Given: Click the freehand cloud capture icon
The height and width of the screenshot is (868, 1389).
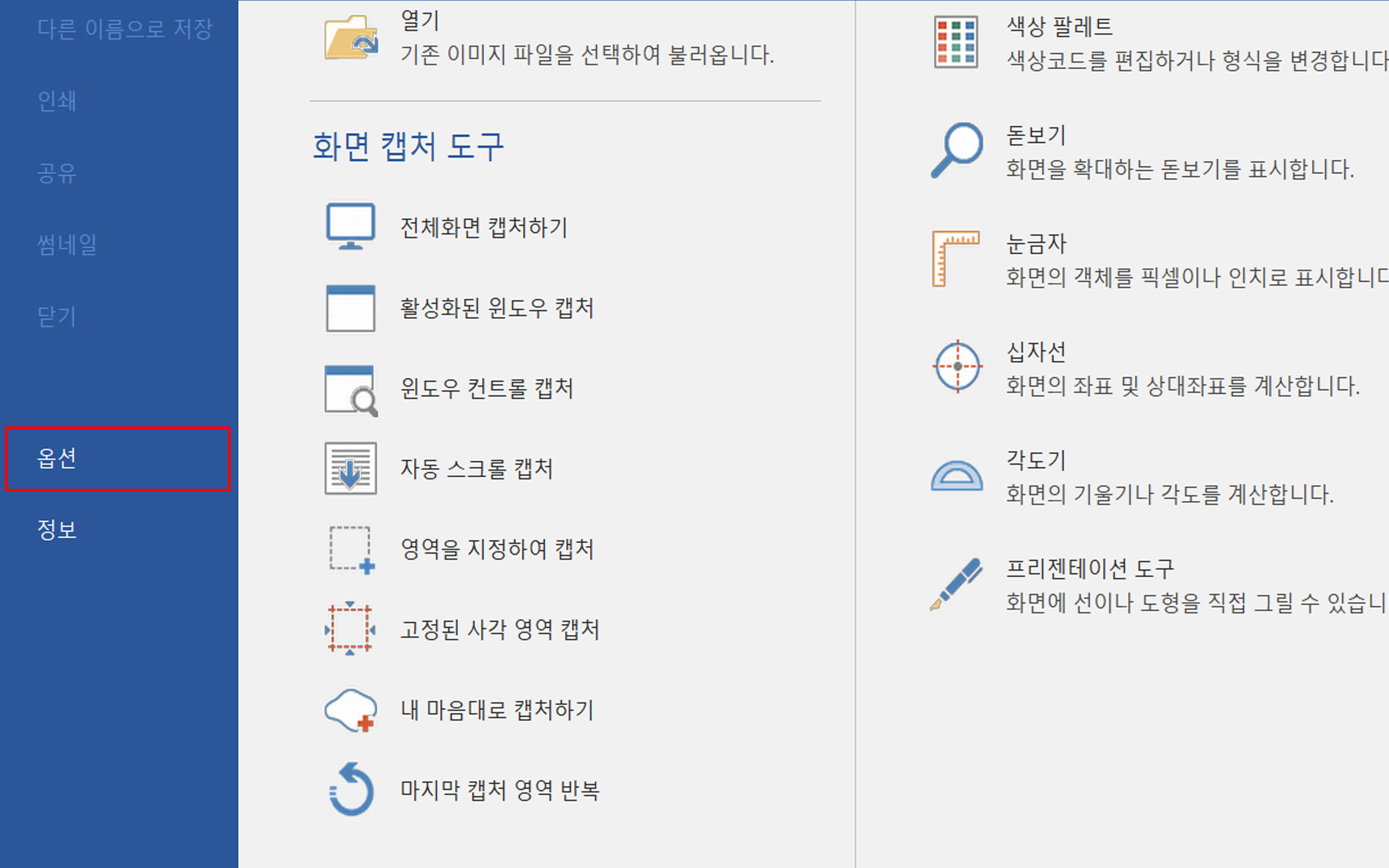Looking at the screenshot, I should (x=351, y=710).
